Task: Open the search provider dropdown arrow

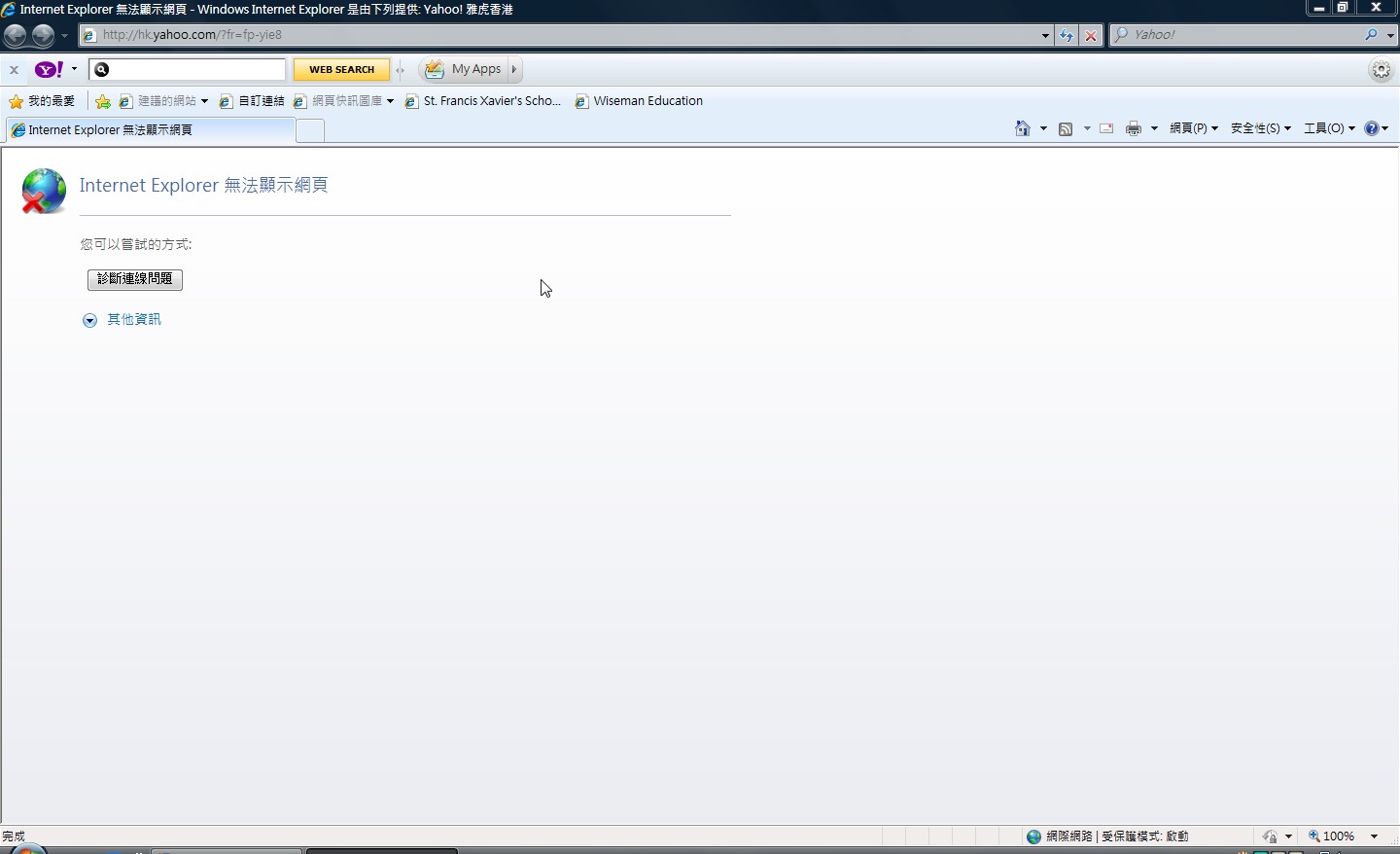Action: pyautogui.click(x=1390, y=35)
